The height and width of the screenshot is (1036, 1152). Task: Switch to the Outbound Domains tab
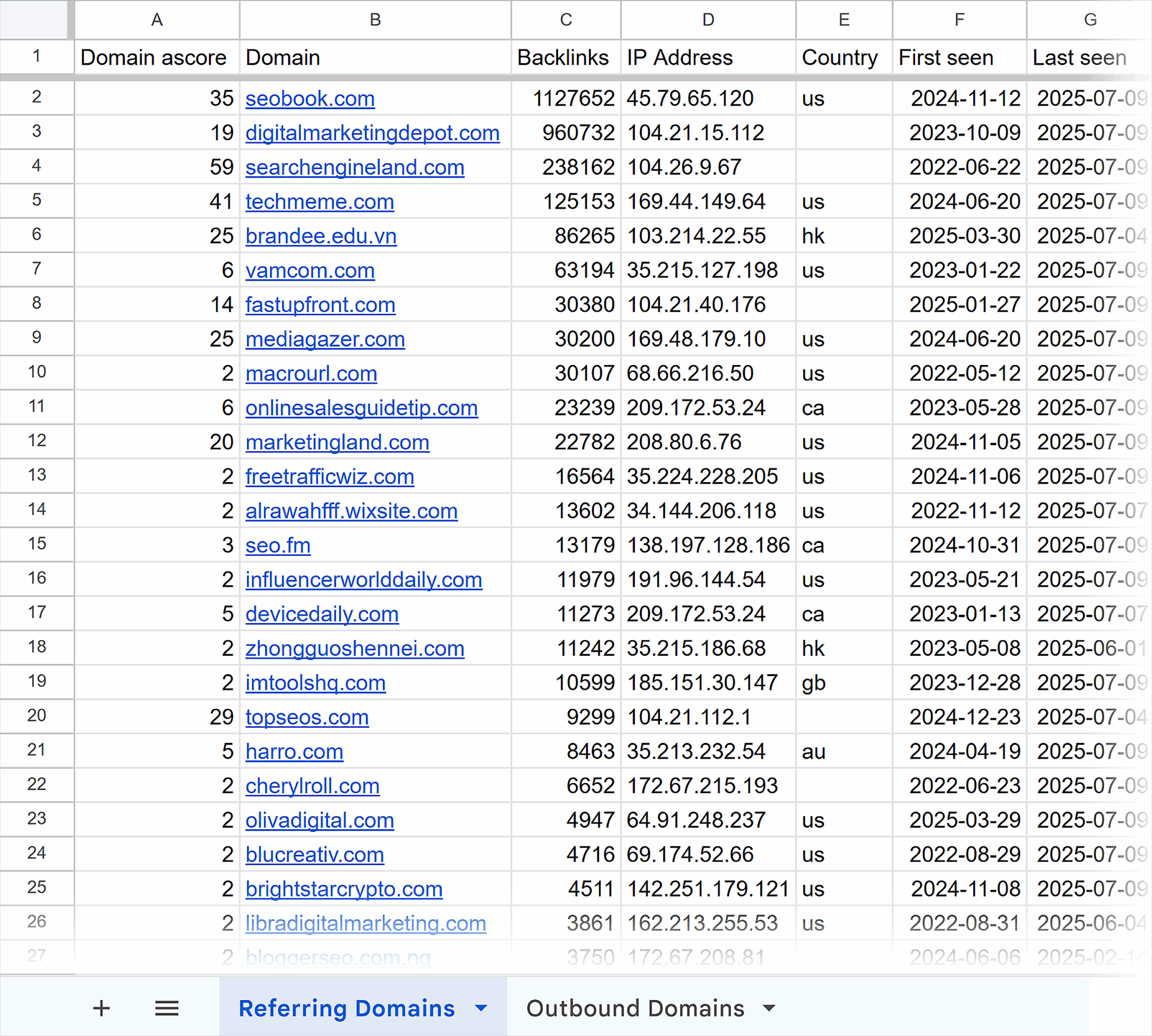click(x=636, y=1007)
